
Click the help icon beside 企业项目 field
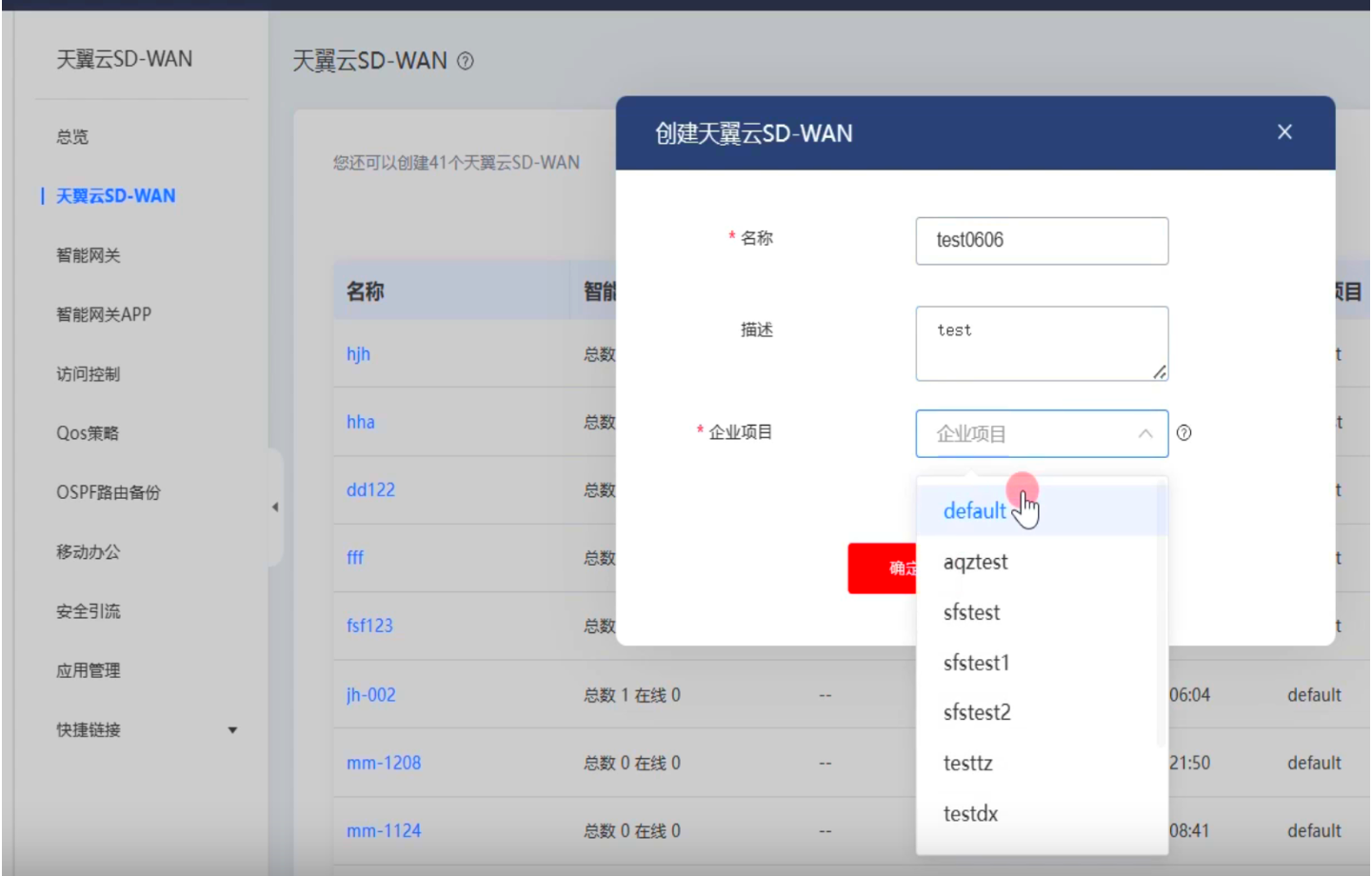pyautogui.click(x=1184, y=433)
